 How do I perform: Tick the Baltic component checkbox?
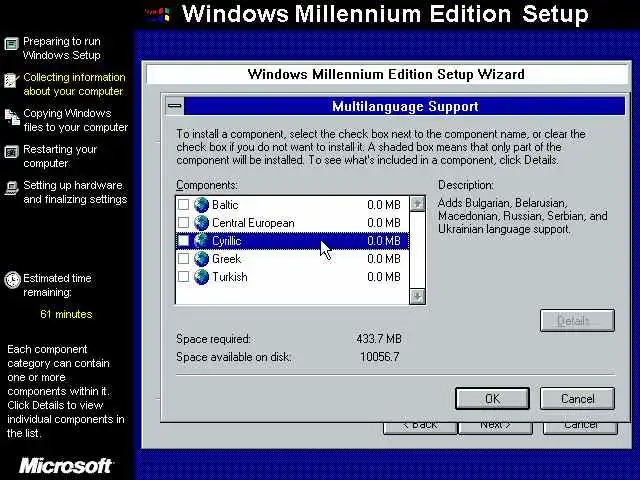coord(184,204)
